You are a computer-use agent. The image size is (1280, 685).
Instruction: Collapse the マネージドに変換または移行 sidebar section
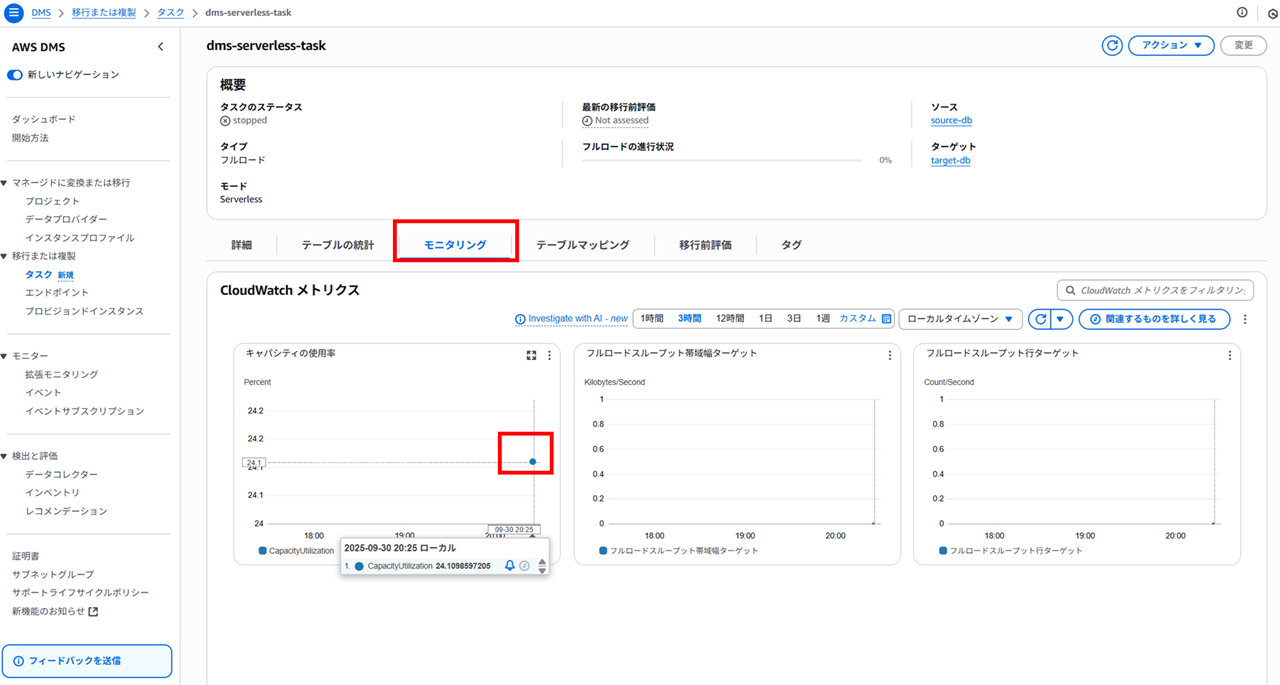click(x=5, y=183)
